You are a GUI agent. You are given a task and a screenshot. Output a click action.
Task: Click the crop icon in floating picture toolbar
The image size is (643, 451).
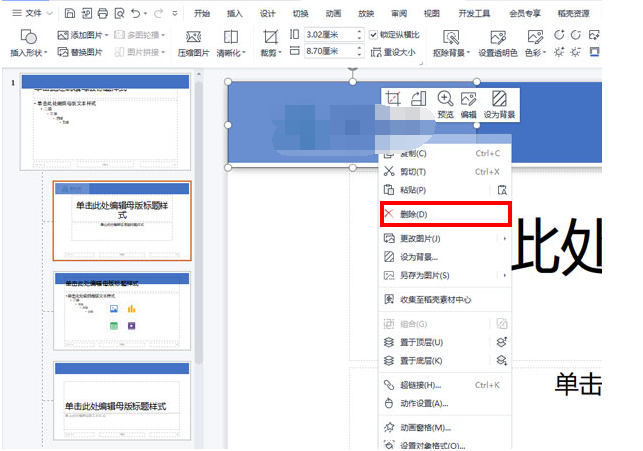pyautogui.click(x=393, y=98)
